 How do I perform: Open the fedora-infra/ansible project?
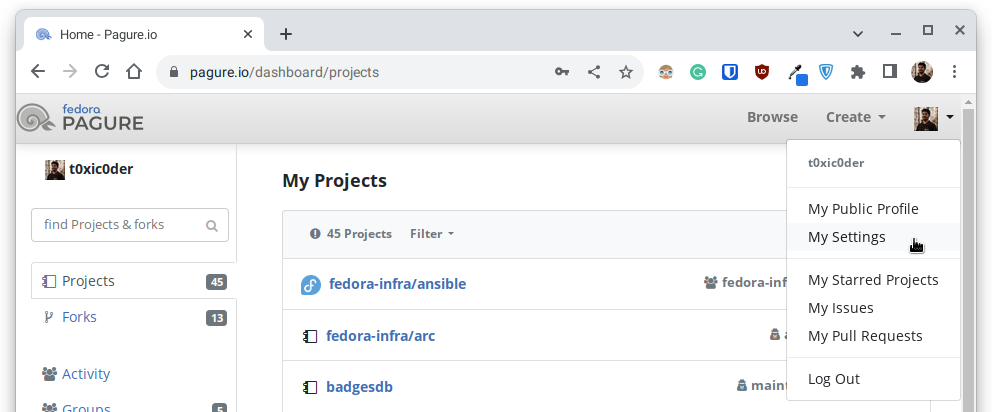(x=397, y=284)
